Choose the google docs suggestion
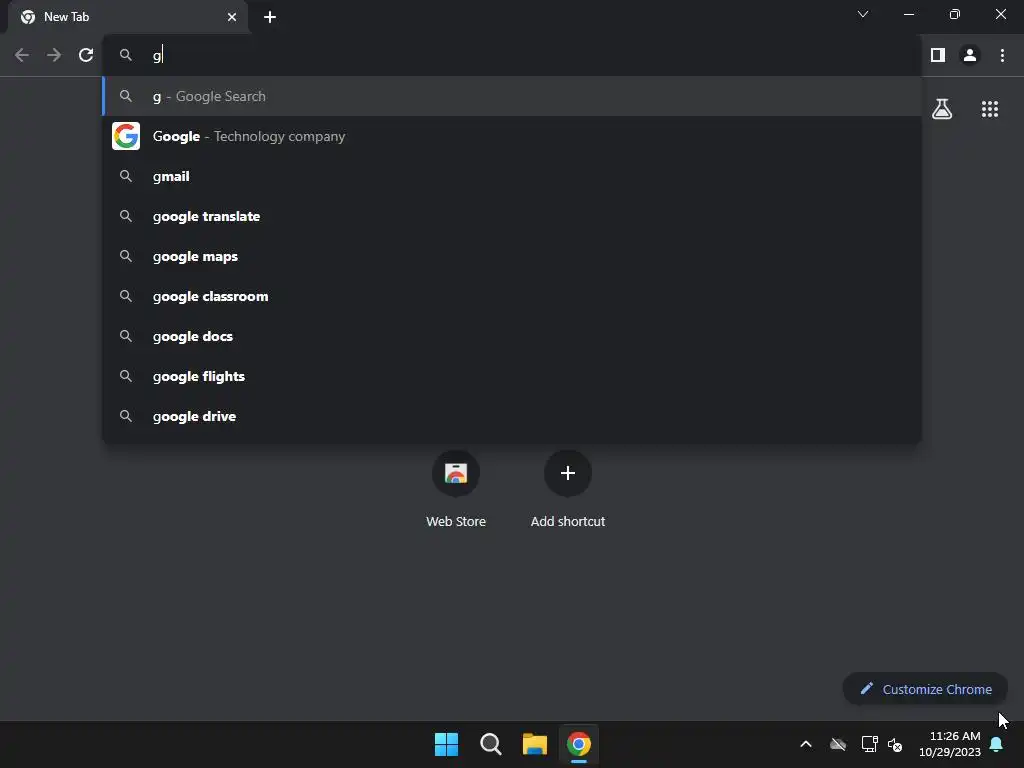 pos(512,336)
